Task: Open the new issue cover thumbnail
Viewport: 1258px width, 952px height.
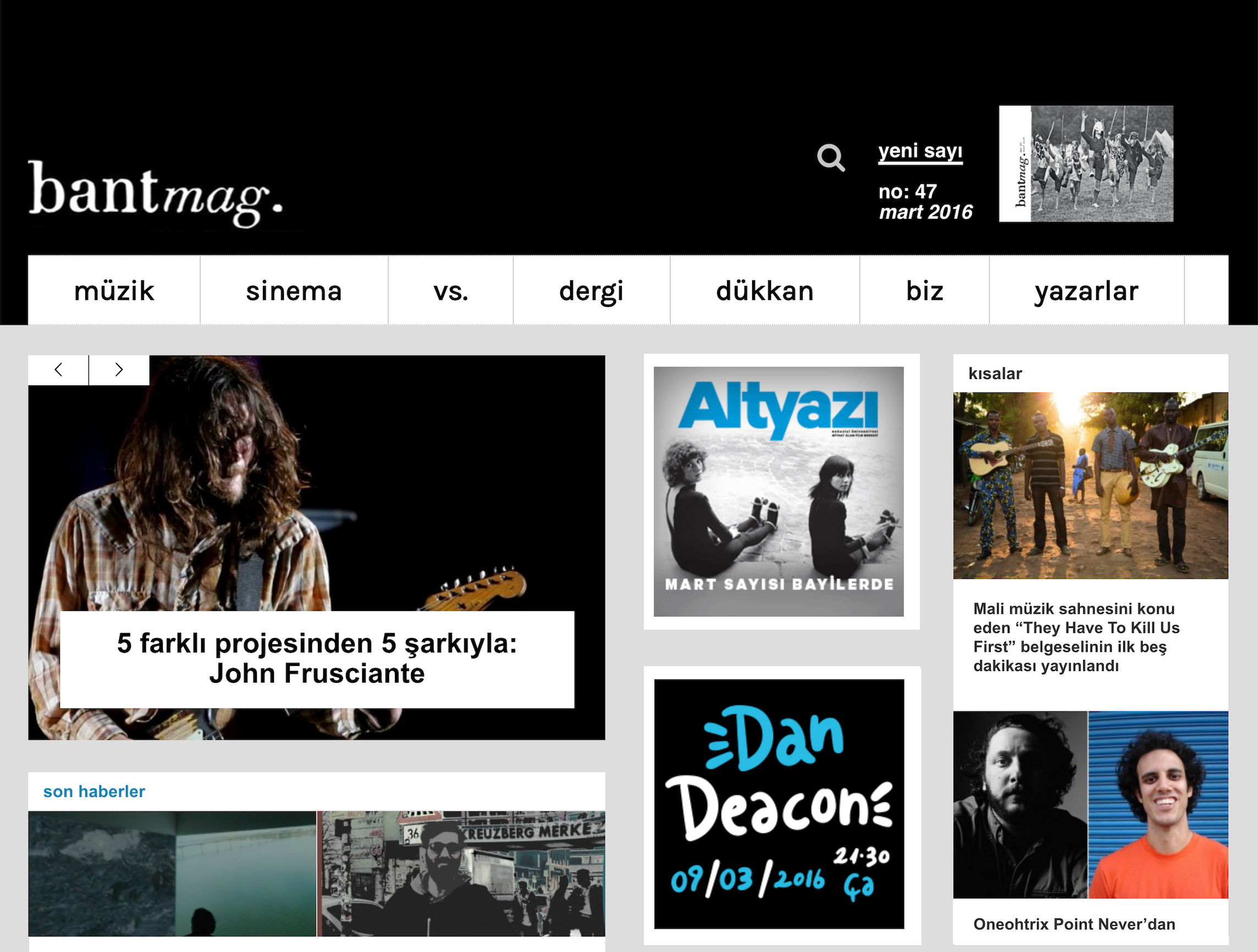Action: 1086,164
